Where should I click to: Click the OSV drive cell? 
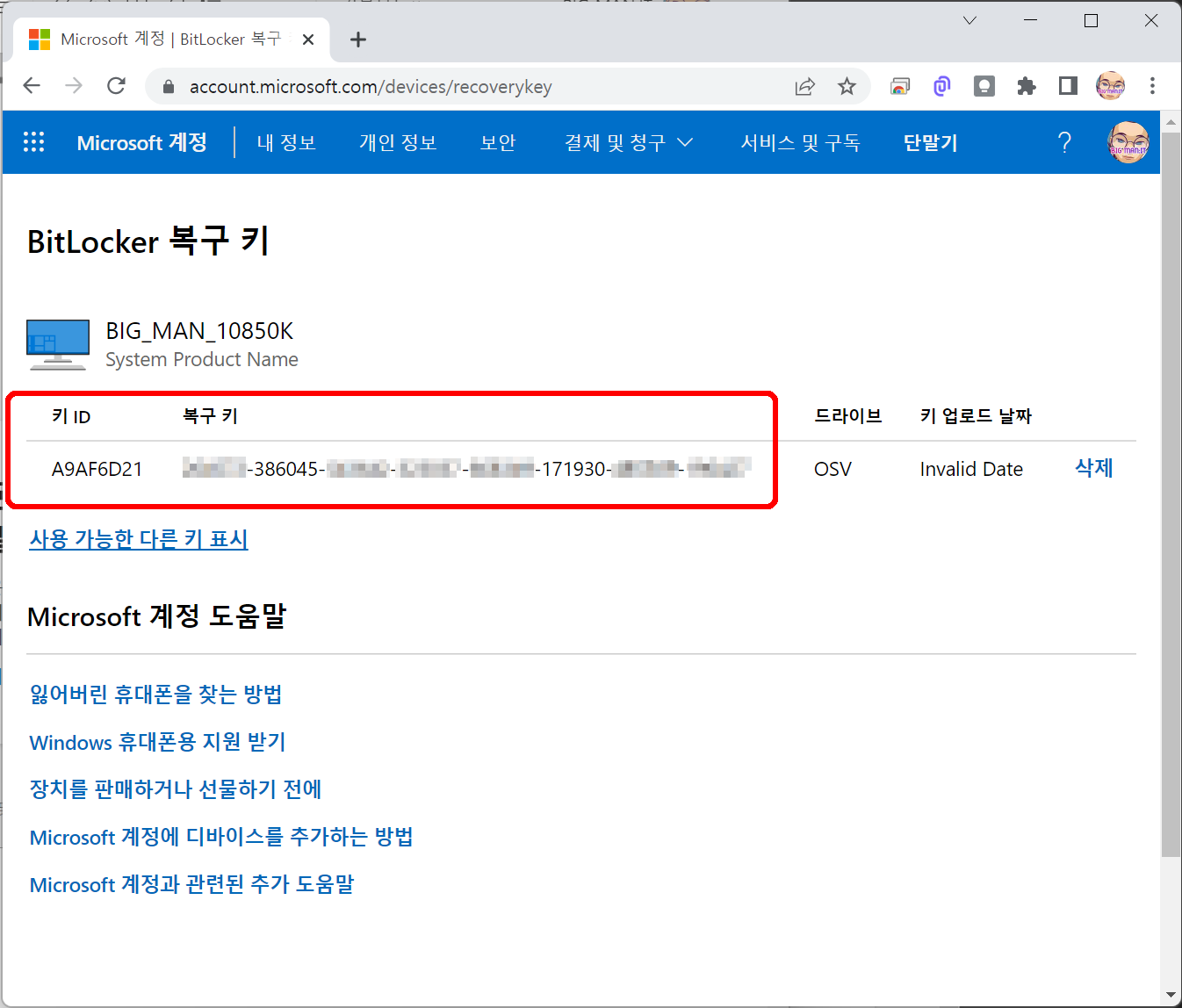tap(832, 469)
